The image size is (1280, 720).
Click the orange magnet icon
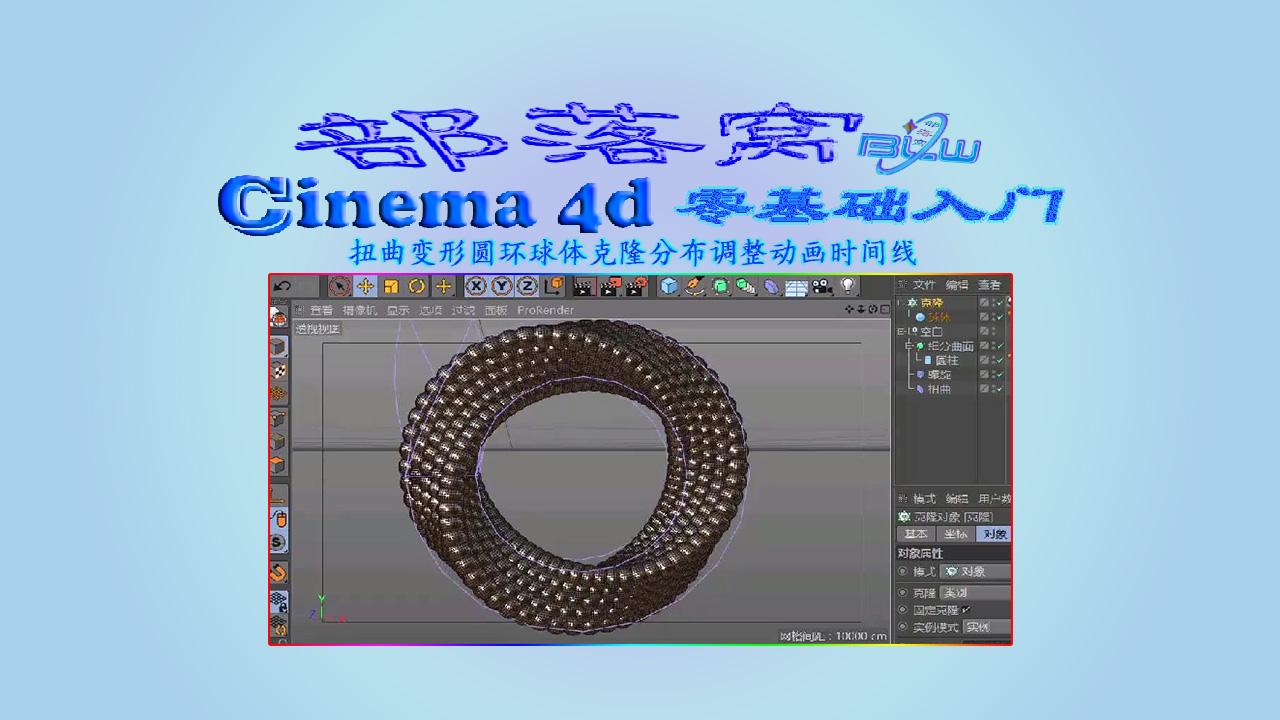[277, 573]
